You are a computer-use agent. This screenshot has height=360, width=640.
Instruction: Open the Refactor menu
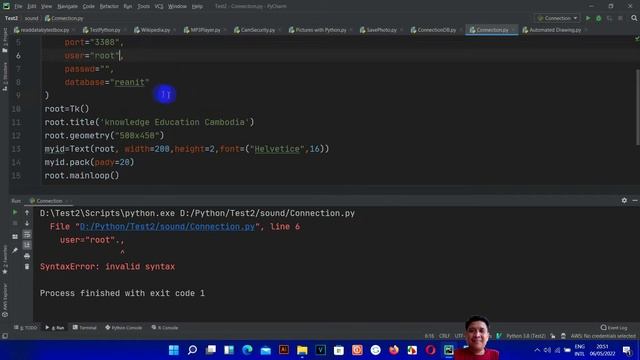point(109,6)
